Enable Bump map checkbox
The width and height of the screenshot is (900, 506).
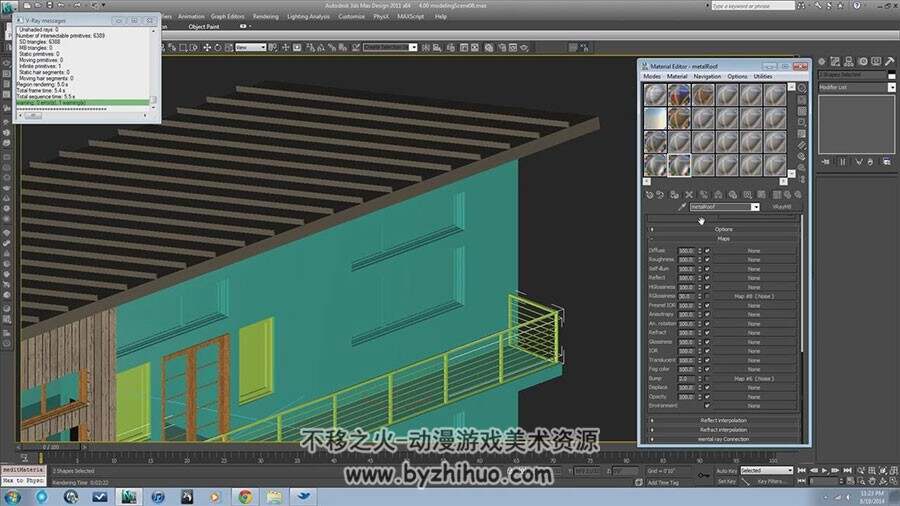click(707, 379)
